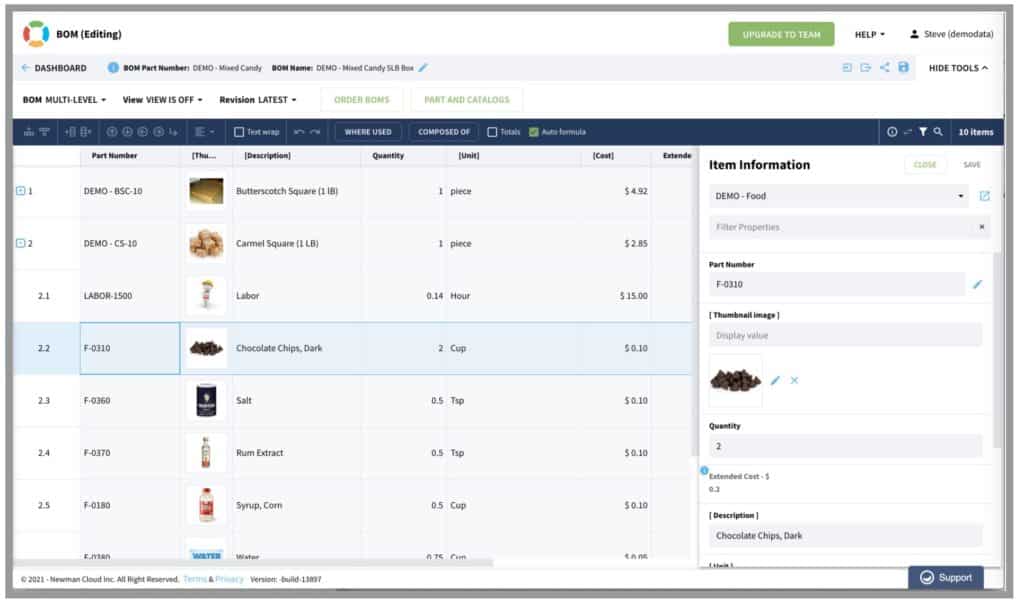Image resolution: width=1024 pixels, height=608 pixels.
Task: Click the blue info icon beside BOM Part Number
Action: (113, 67)
